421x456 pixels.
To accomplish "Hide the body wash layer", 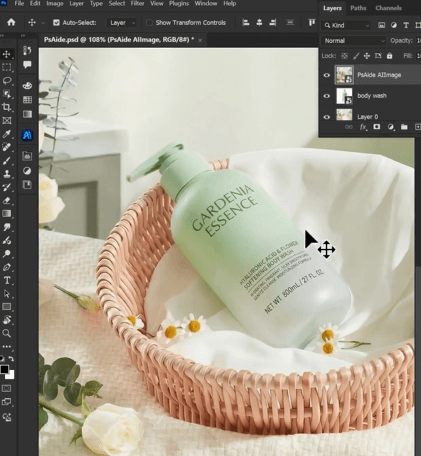I will tap(327, 96).
